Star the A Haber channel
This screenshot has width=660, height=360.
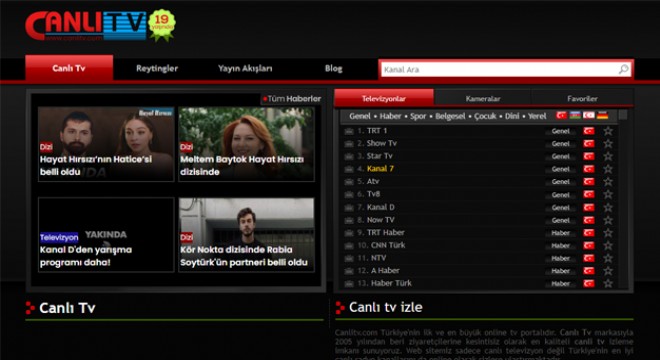[608, 270]
